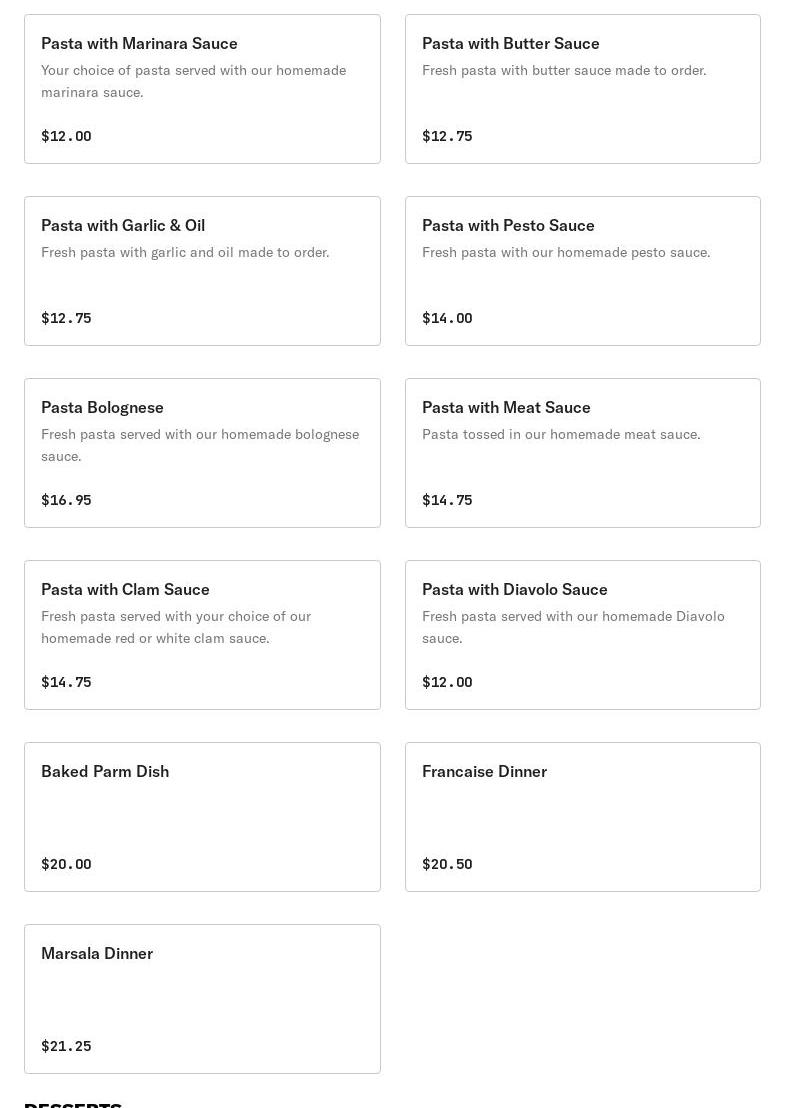Select the Francaise Dinner item
Viewport: 785px width, 1108px height.
(583, 817)
